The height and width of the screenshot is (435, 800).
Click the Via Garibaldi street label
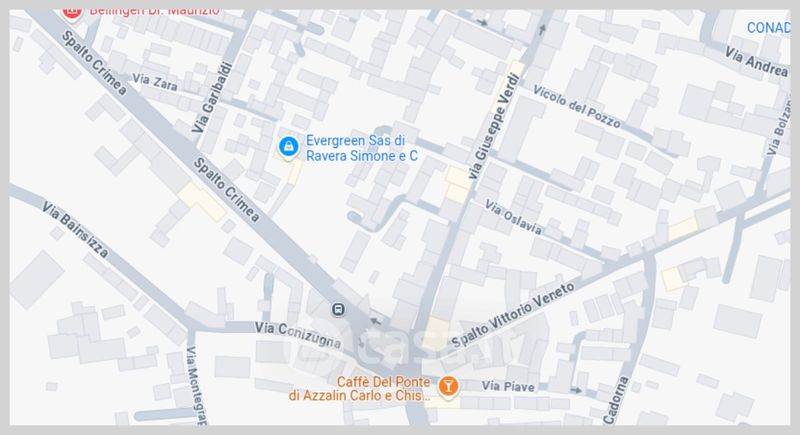[212, 98]
